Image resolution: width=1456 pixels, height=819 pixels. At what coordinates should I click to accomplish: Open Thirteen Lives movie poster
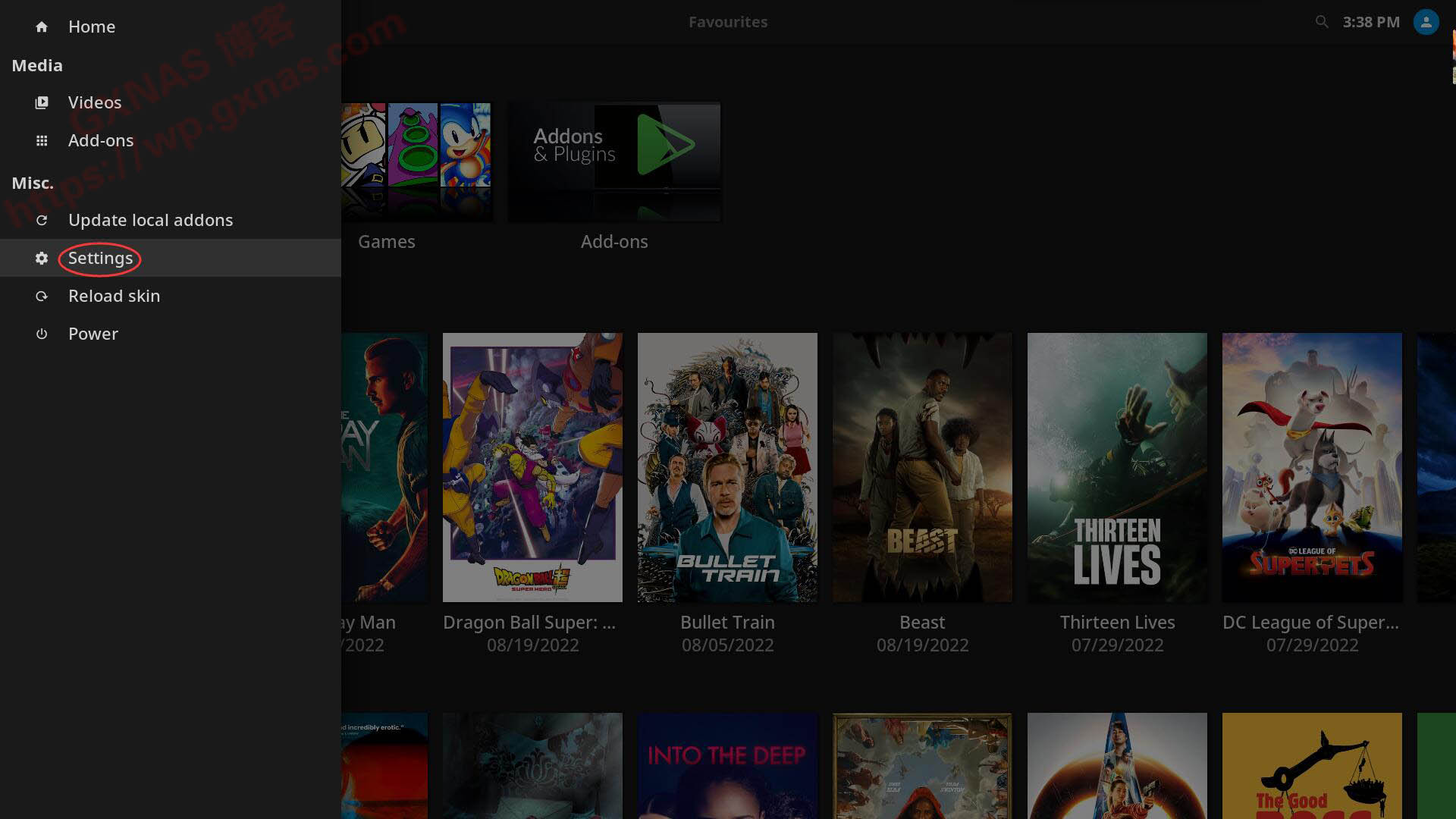pos(1117,467)
